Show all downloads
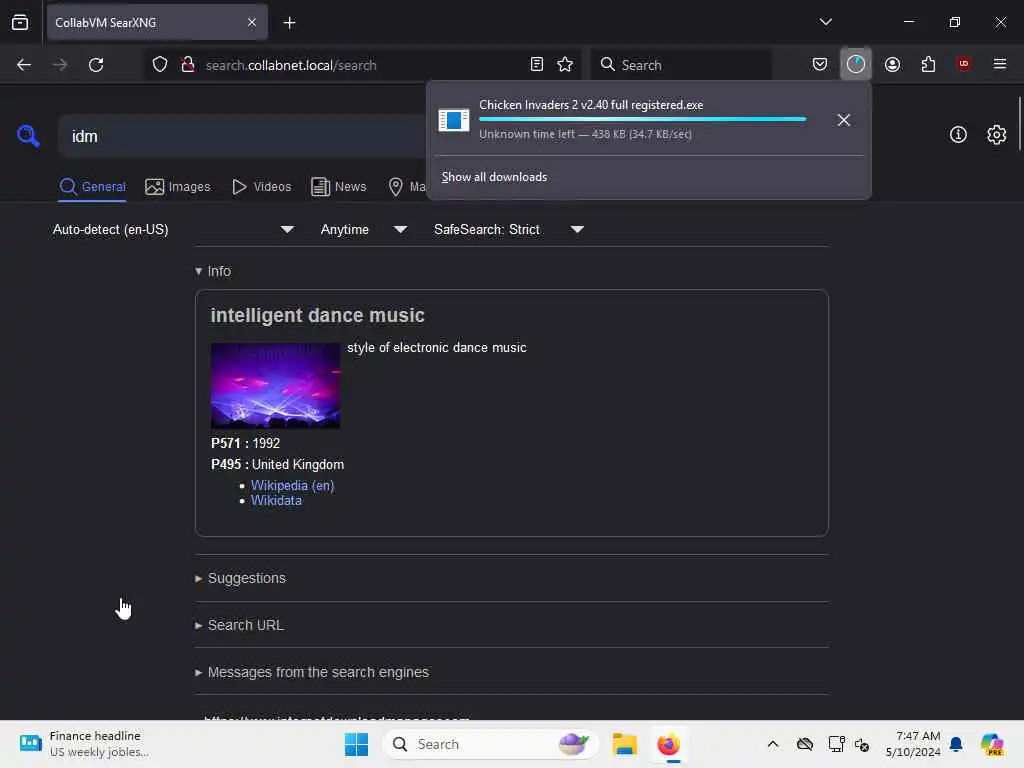 pyautogui.click(x=494, y=177)
